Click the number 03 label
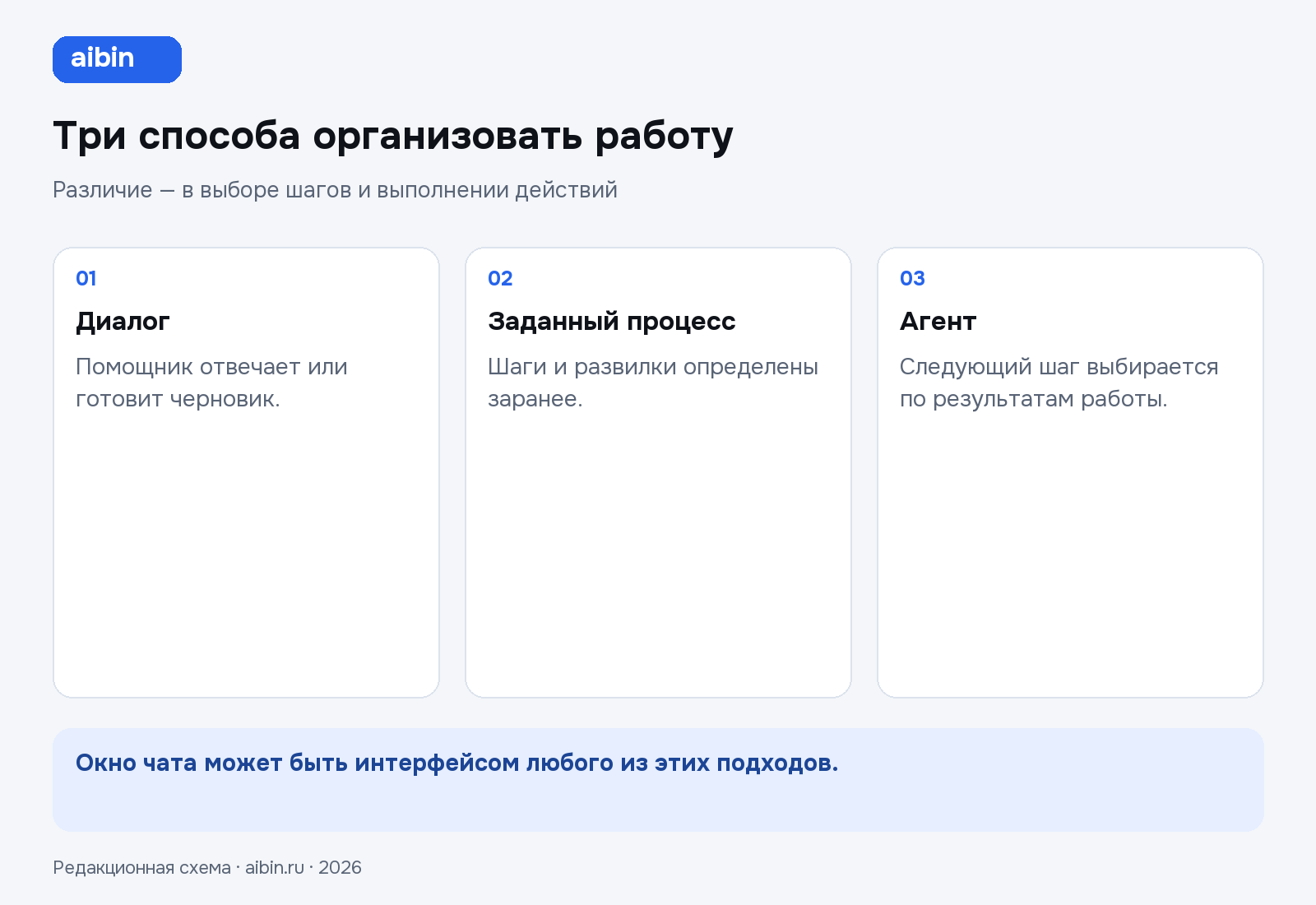 pyautogui.click(x=912, y=278)
